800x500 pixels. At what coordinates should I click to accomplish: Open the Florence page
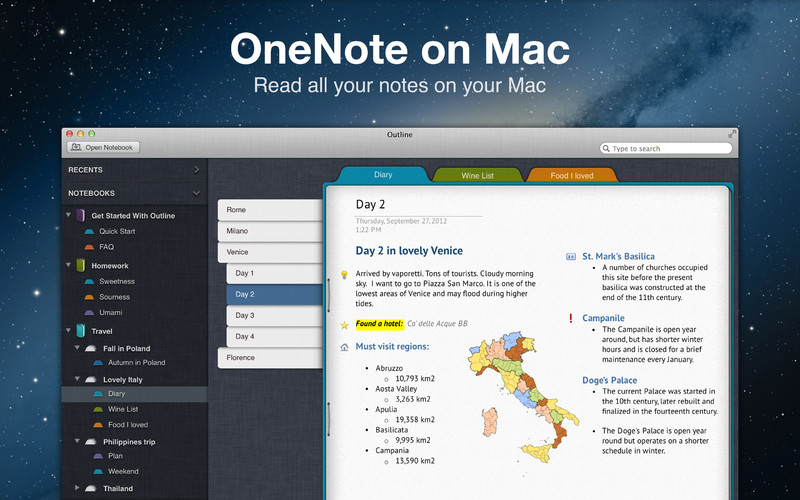tap(270, 358)
